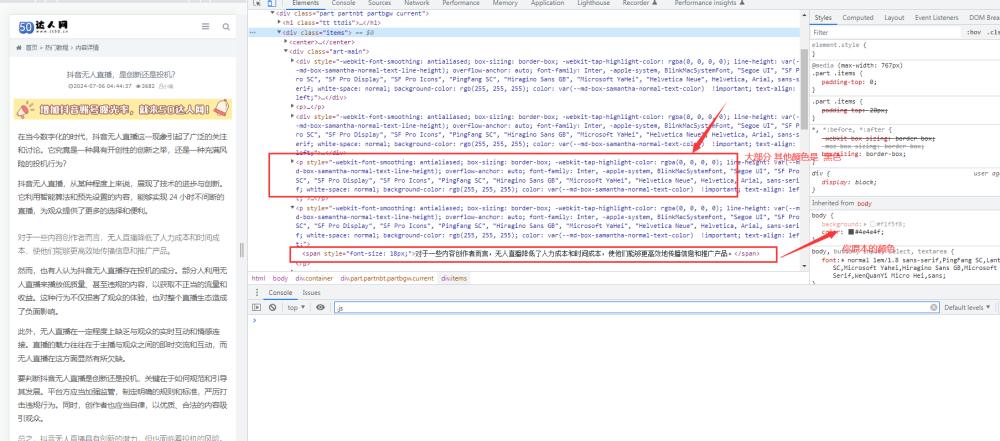Open the Network panel tab

point(416,3)
